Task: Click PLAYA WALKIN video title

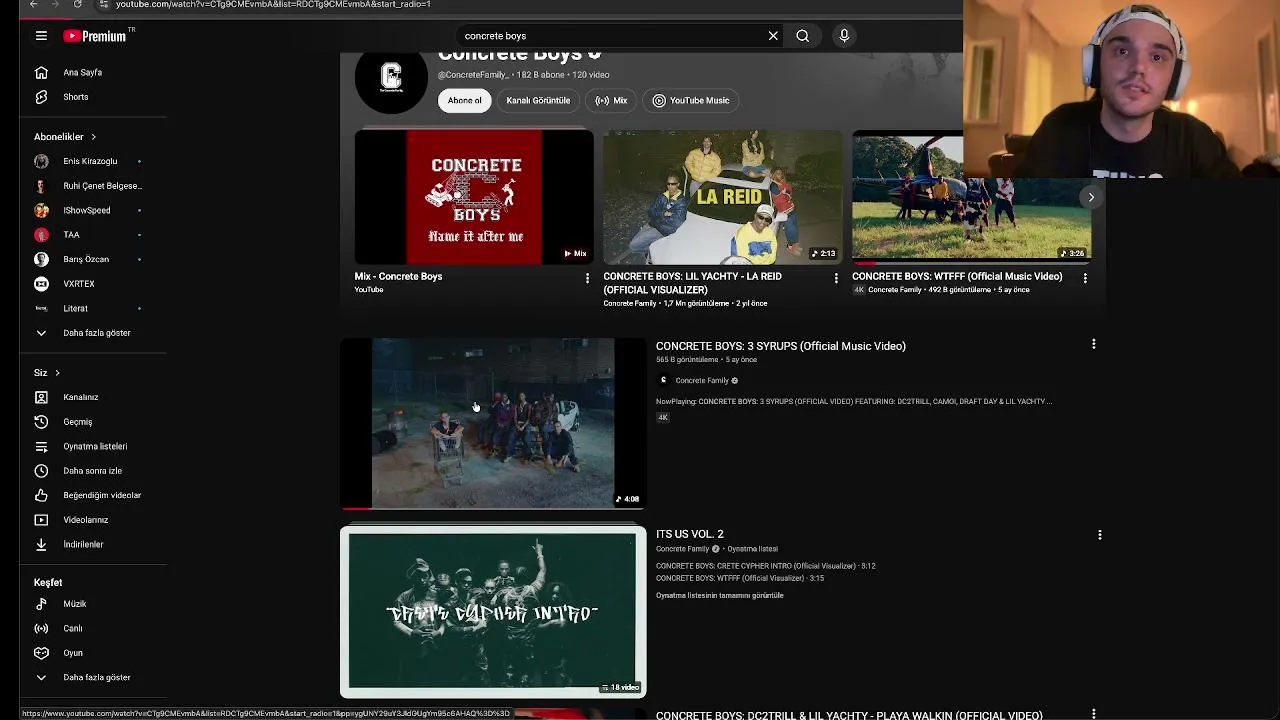Action: coord(849,715)
